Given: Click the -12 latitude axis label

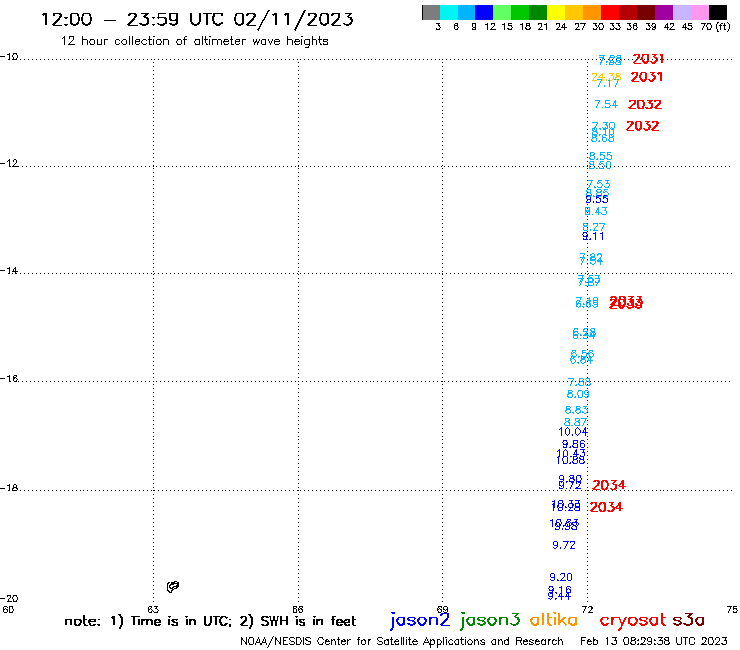Looking at the screenshot, I should coord(9,163).
